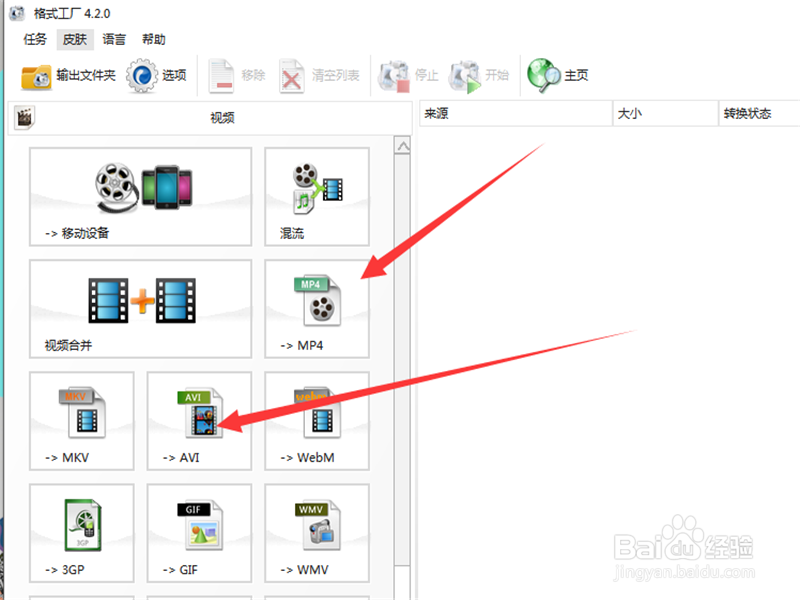Open the 帮助 menu
800x600 pixels.
point(154,39)
